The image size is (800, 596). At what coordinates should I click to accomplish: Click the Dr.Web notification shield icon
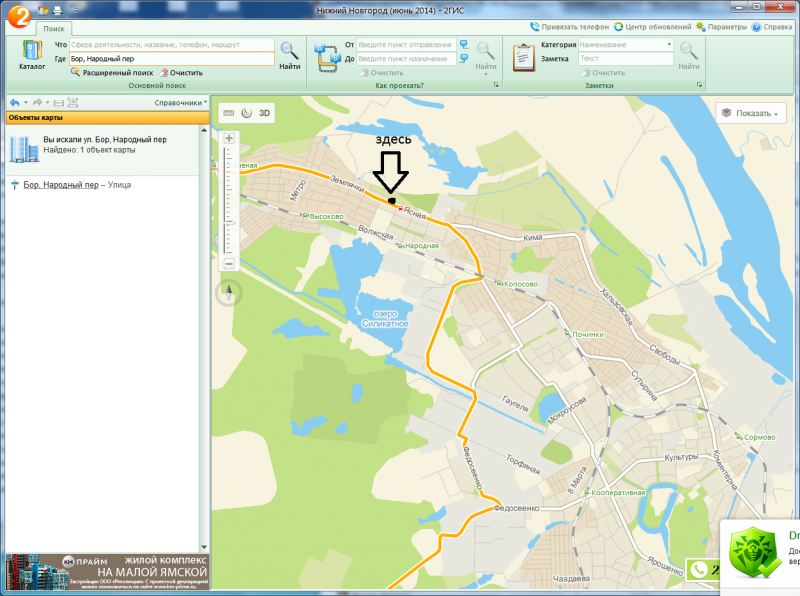[x=755, y=553]
